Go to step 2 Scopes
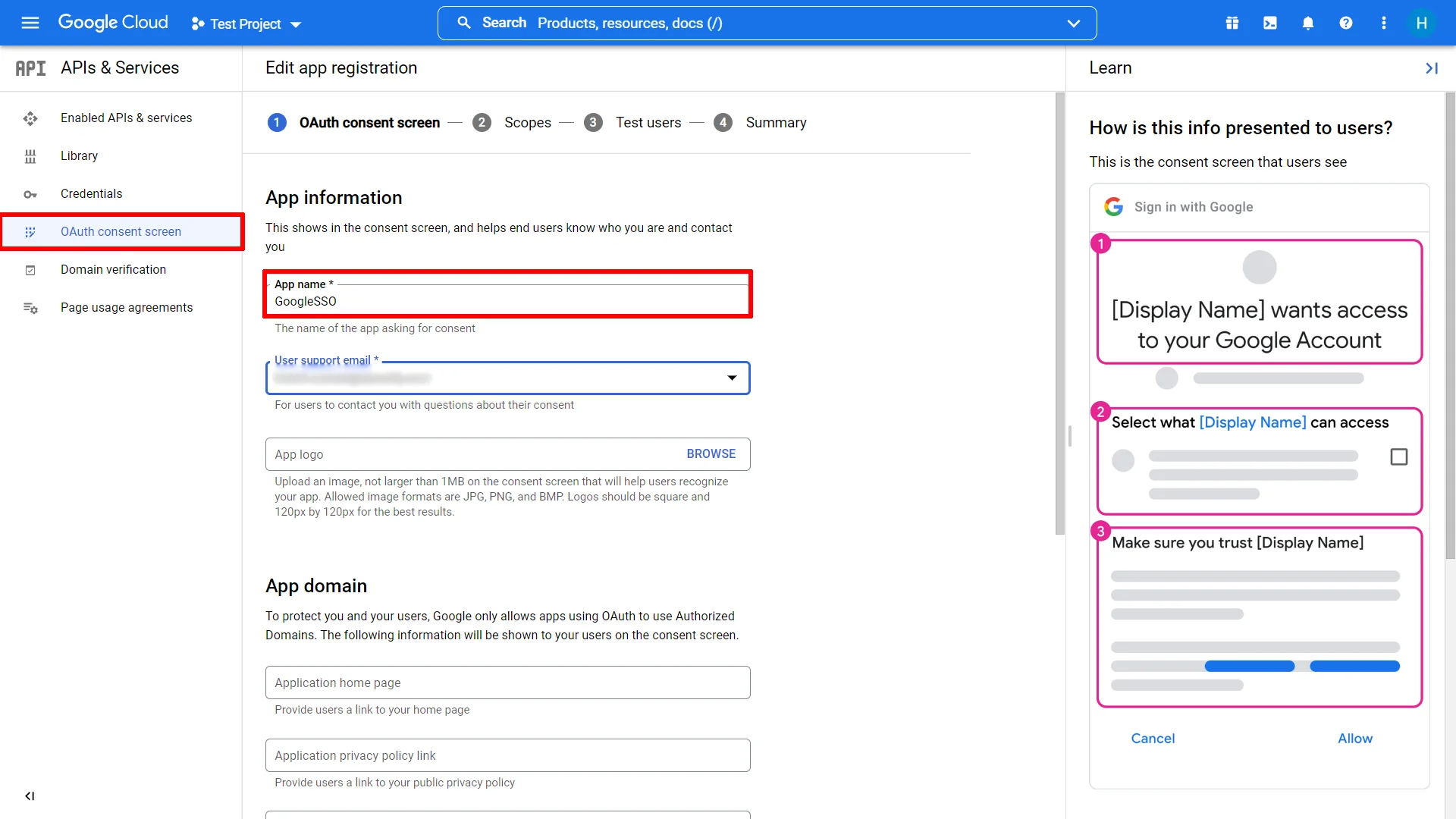The height and width of the screenshot is (819, 1456). coord(512,122)
